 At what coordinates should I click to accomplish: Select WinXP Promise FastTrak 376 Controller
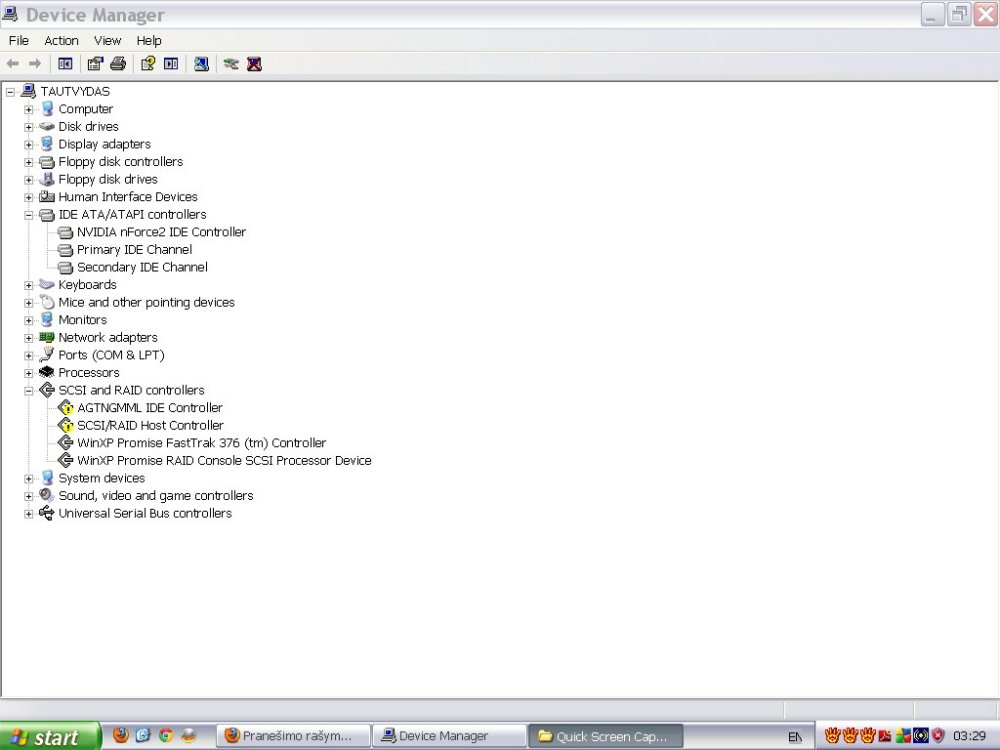click(x=201, y=443)
